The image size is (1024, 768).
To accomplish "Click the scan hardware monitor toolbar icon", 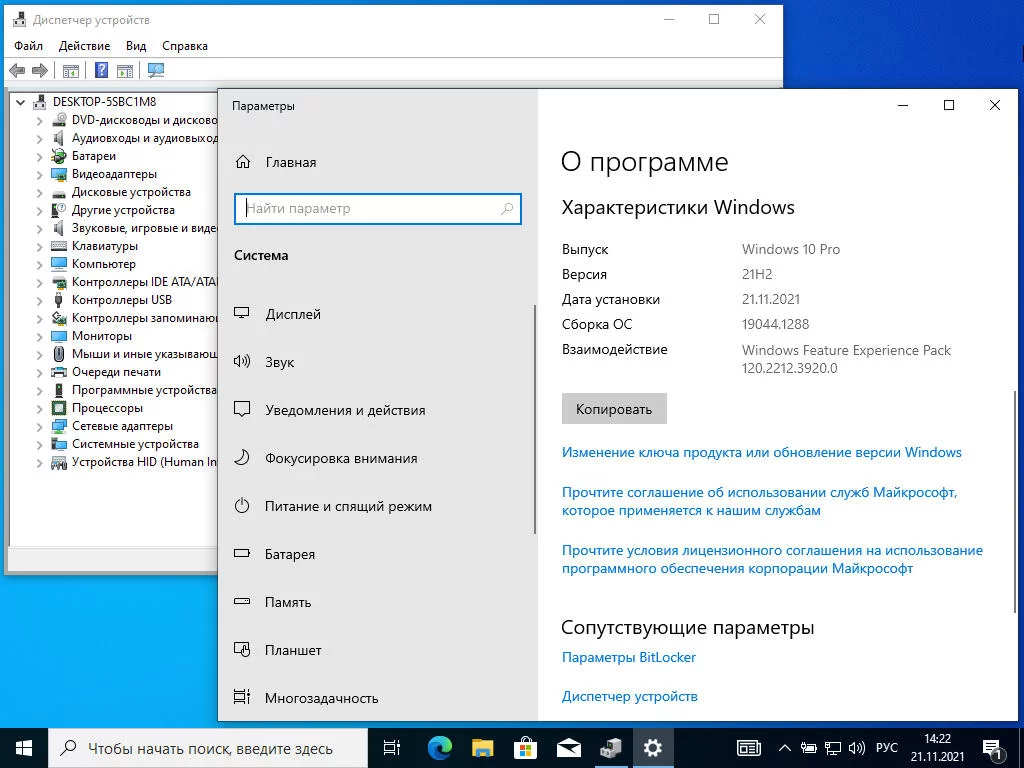I will (155, 70).
